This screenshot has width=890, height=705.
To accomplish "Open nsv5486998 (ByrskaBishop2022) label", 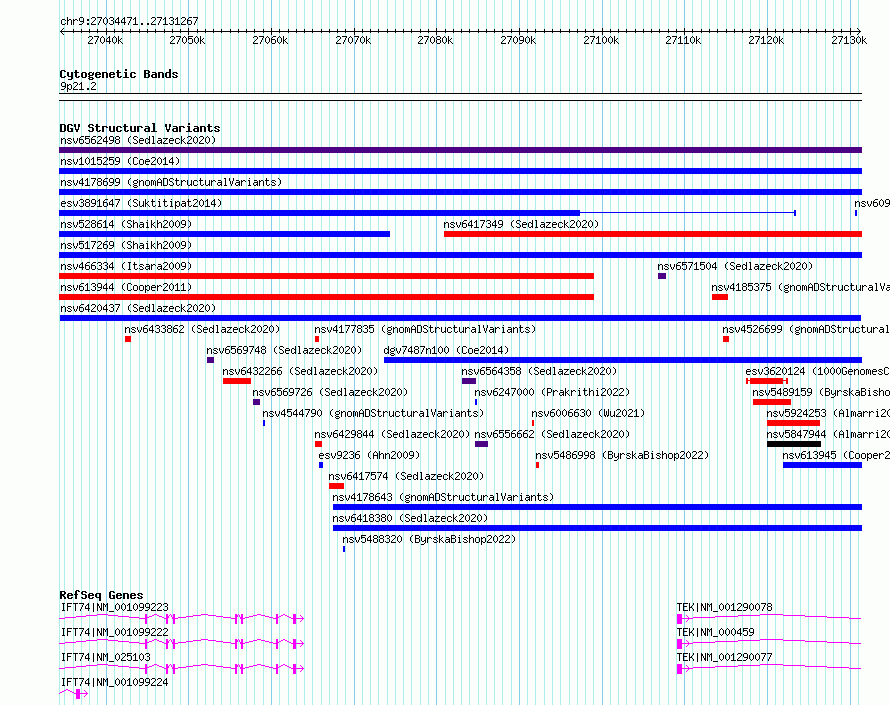I will click(622, 455).
